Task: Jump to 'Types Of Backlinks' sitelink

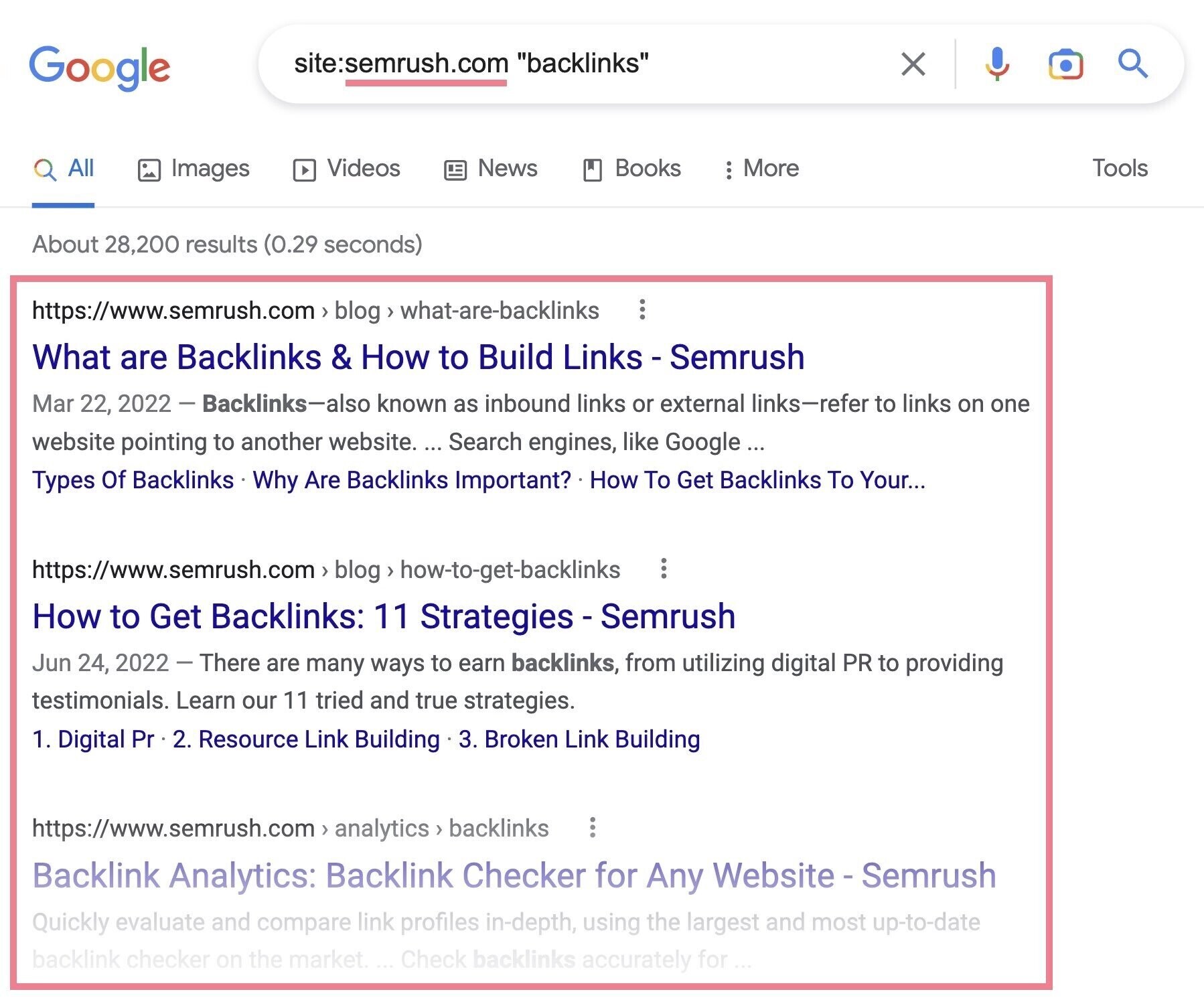Action: coord(133,480)
